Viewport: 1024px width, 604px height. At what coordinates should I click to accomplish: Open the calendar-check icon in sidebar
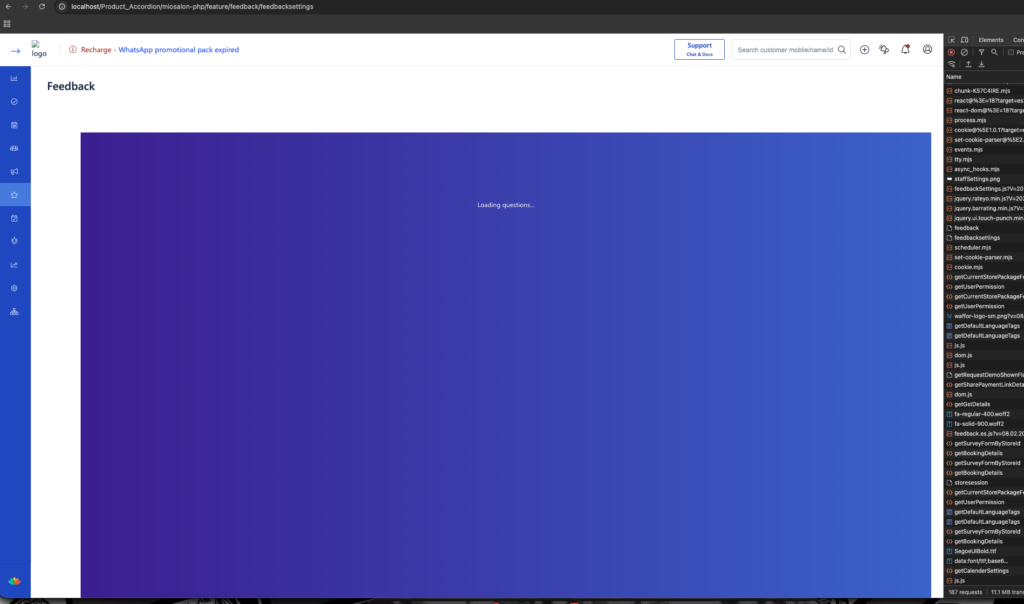coord(14,219)
